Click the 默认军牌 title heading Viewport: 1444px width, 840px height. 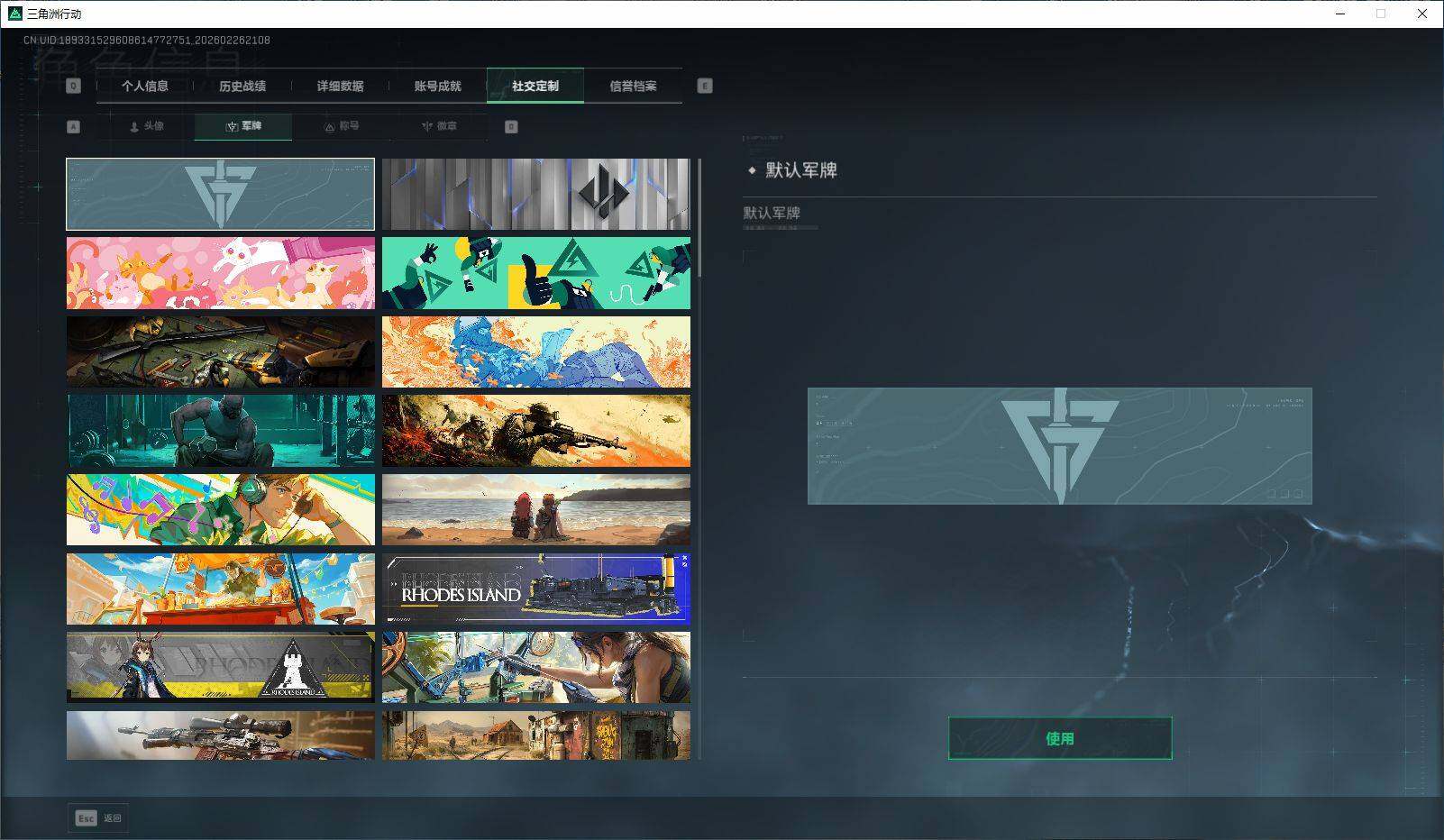[x=801, y=170]
